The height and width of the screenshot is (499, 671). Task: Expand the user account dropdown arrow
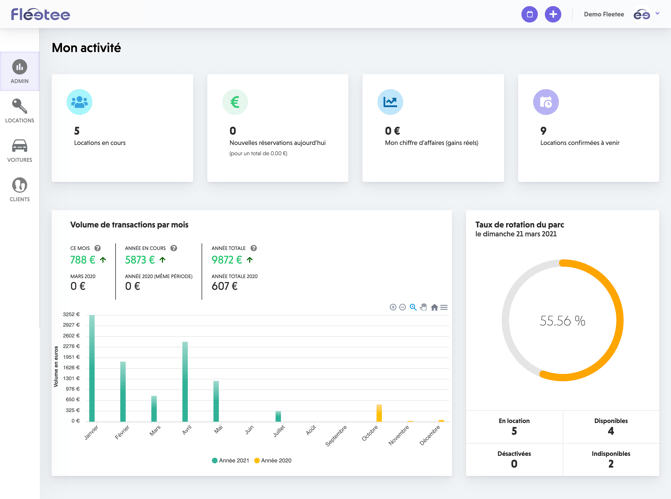[x=657, y=13]
